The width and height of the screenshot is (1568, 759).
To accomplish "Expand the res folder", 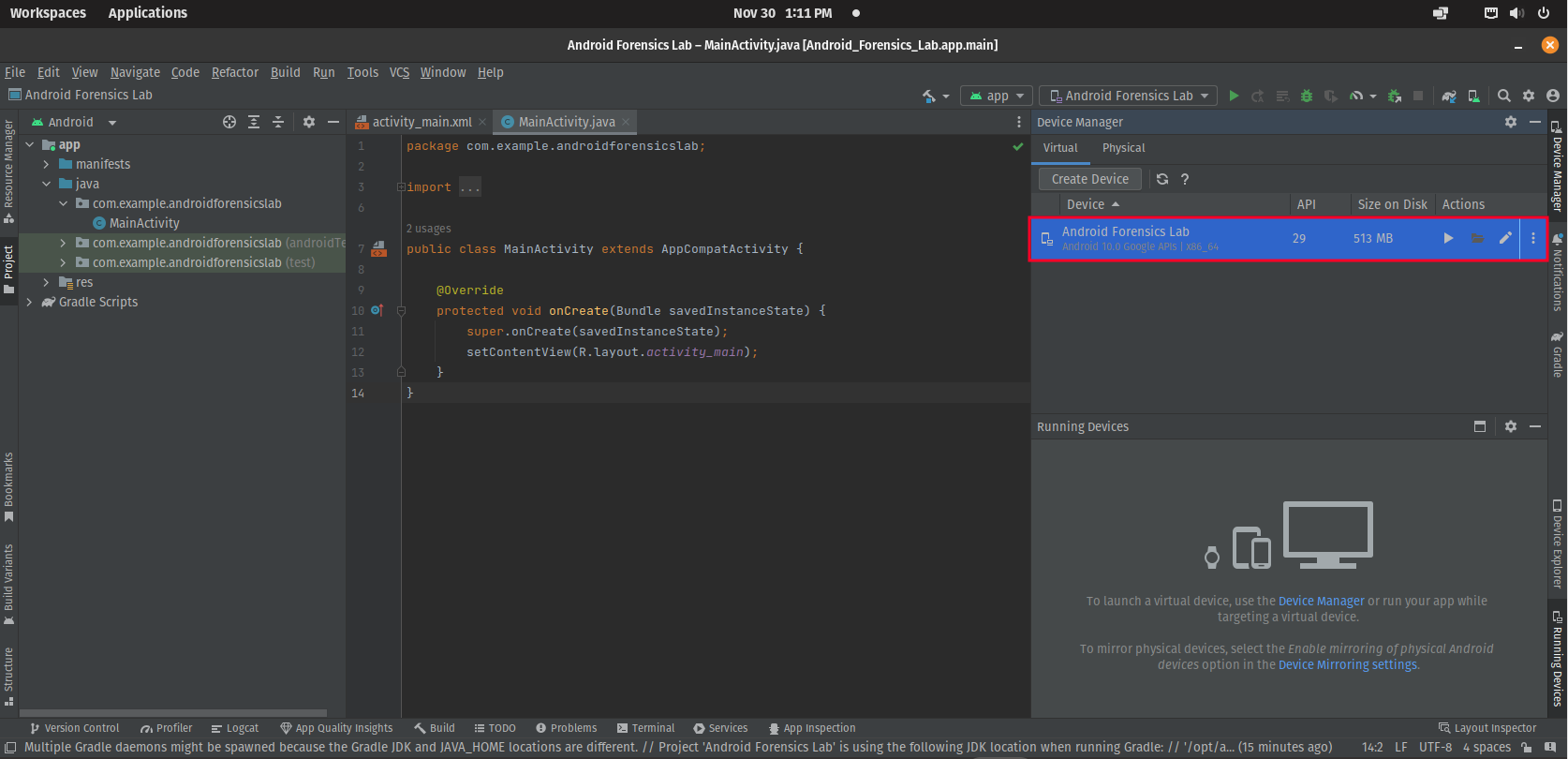I will point(47,282).
